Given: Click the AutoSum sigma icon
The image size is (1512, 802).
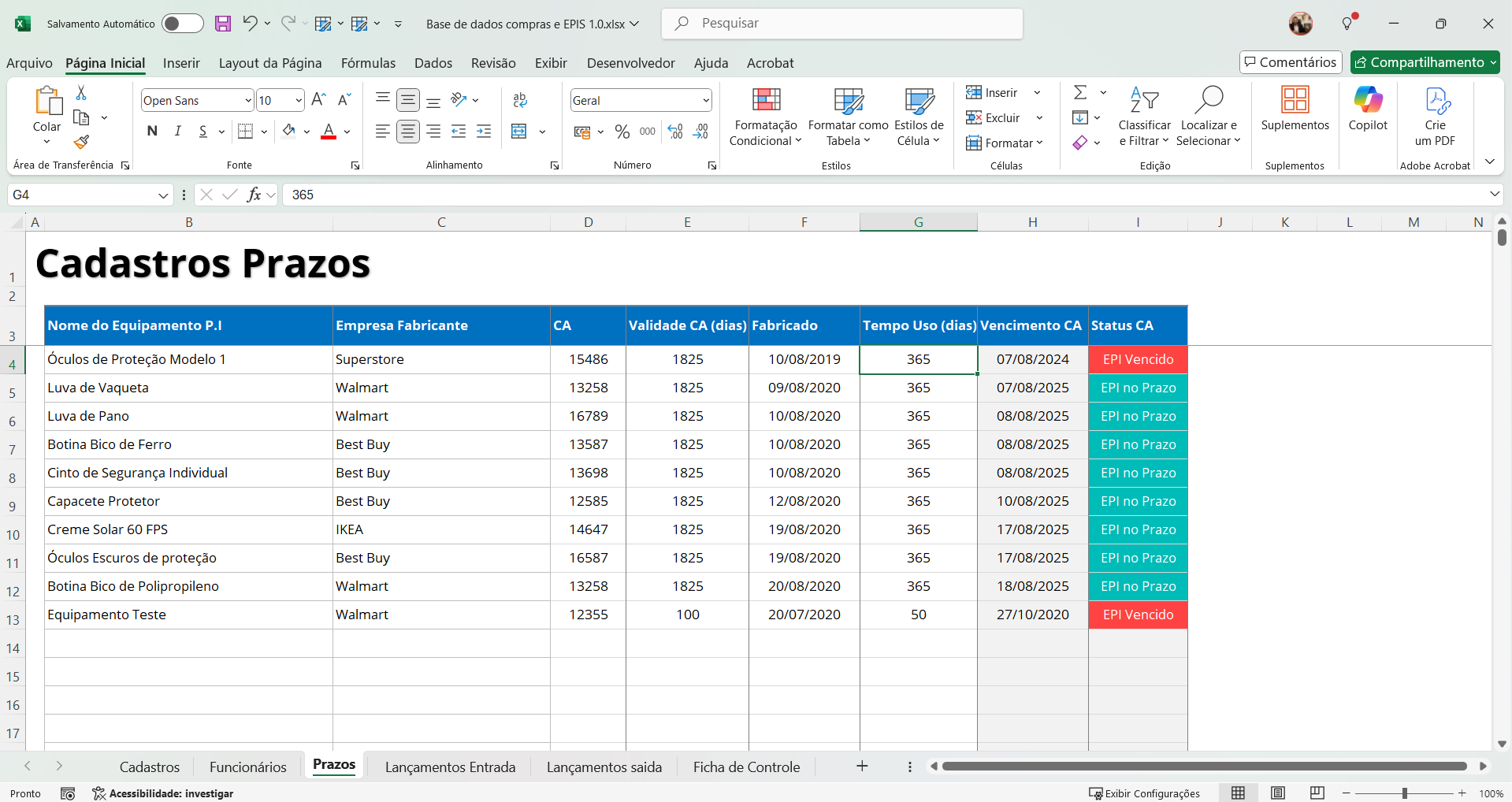Looking at the screenshot, I should (x=1081, y=93).
